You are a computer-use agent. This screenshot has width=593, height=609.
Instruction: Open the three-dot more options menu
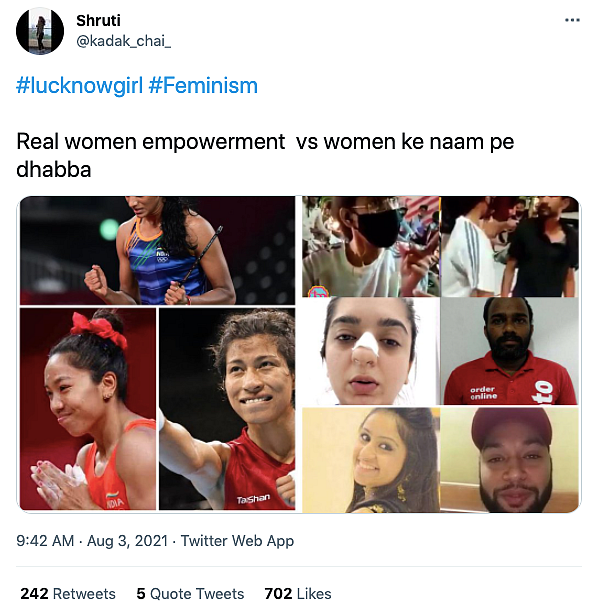(x=572, y=20)
